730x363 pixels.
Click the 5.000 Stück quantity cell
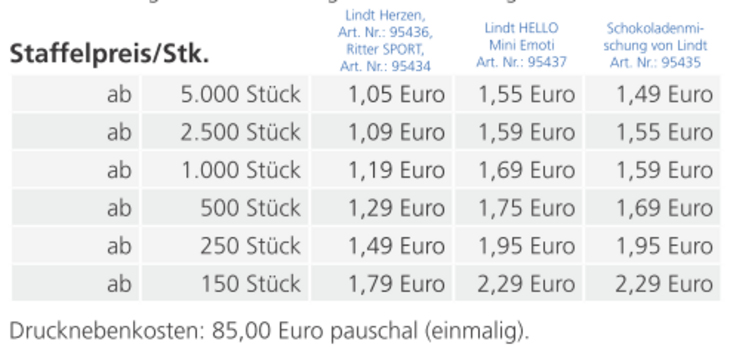(225, 94)
